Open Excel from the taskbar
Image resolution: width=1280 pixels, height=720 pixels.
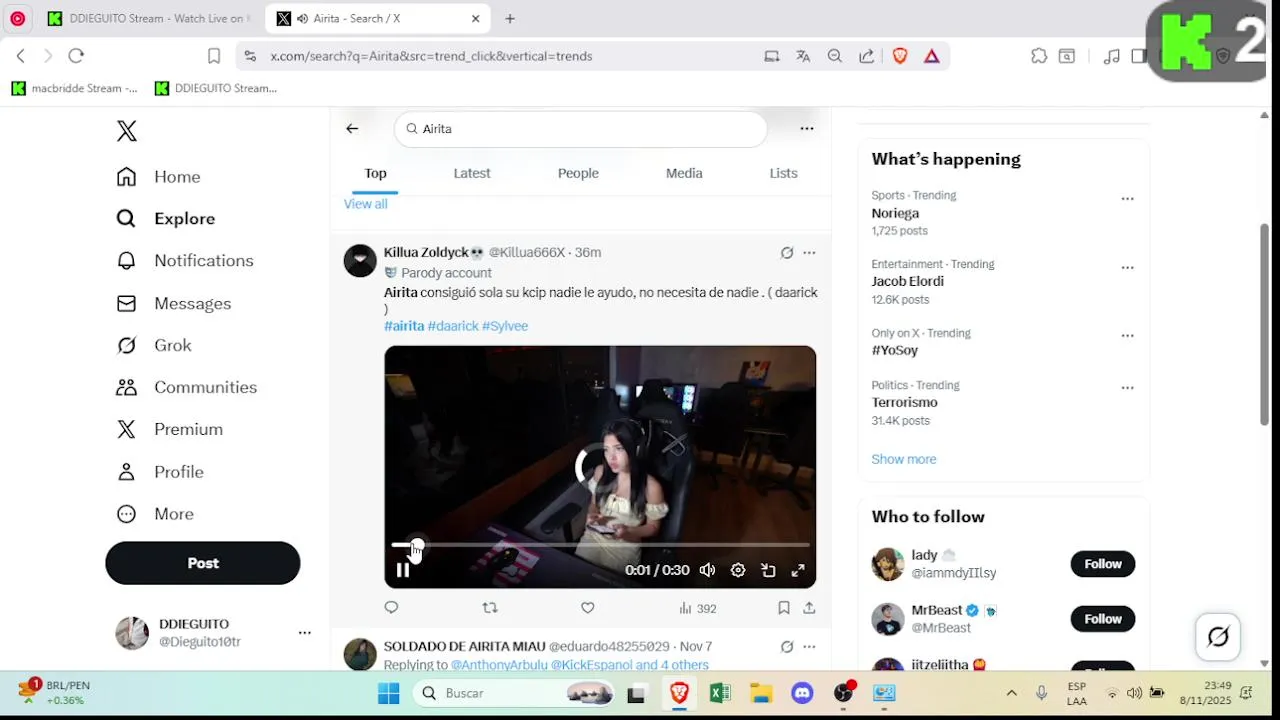720,693
